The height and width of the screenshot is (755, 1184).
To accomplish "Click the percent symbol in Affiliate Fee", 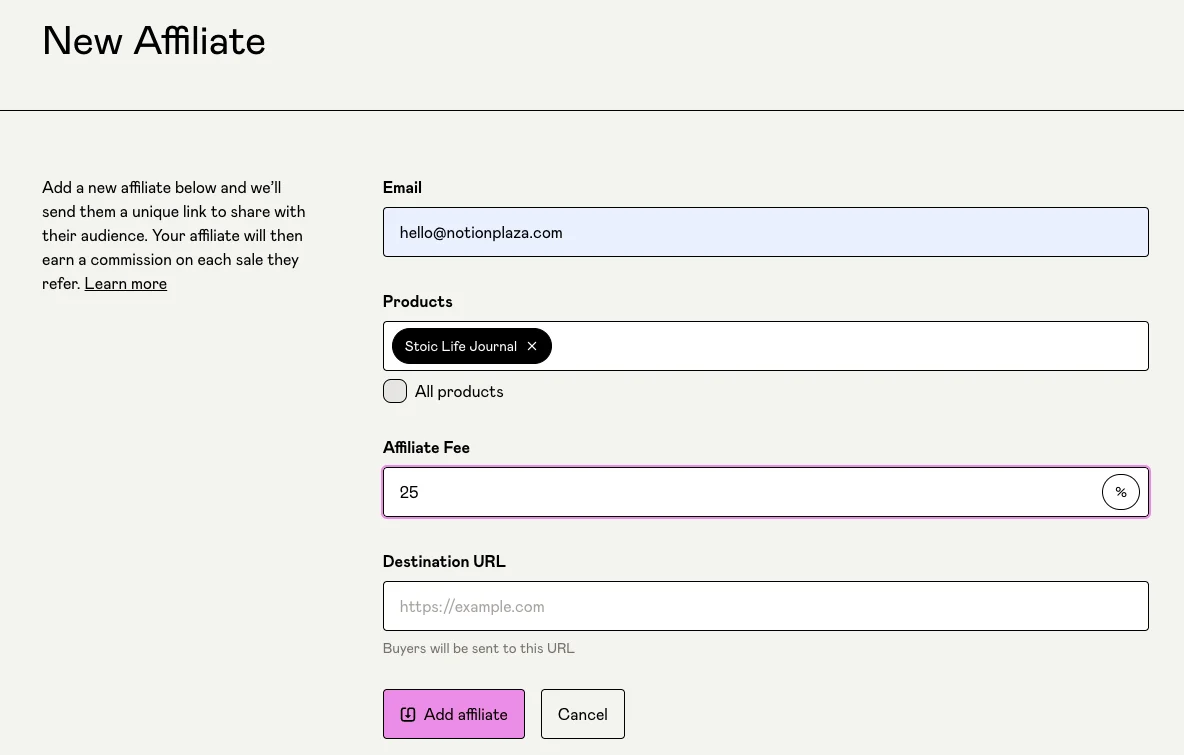I will [1120, 492].
